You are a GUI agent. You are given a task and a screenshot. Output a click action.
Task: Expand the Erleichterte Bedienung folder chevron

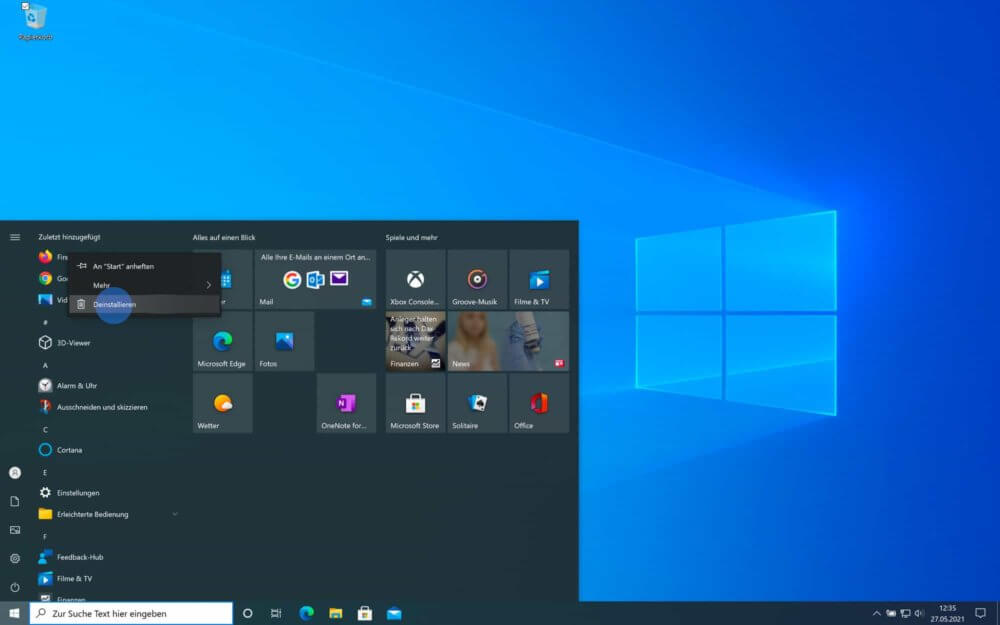tap(175, 514)
